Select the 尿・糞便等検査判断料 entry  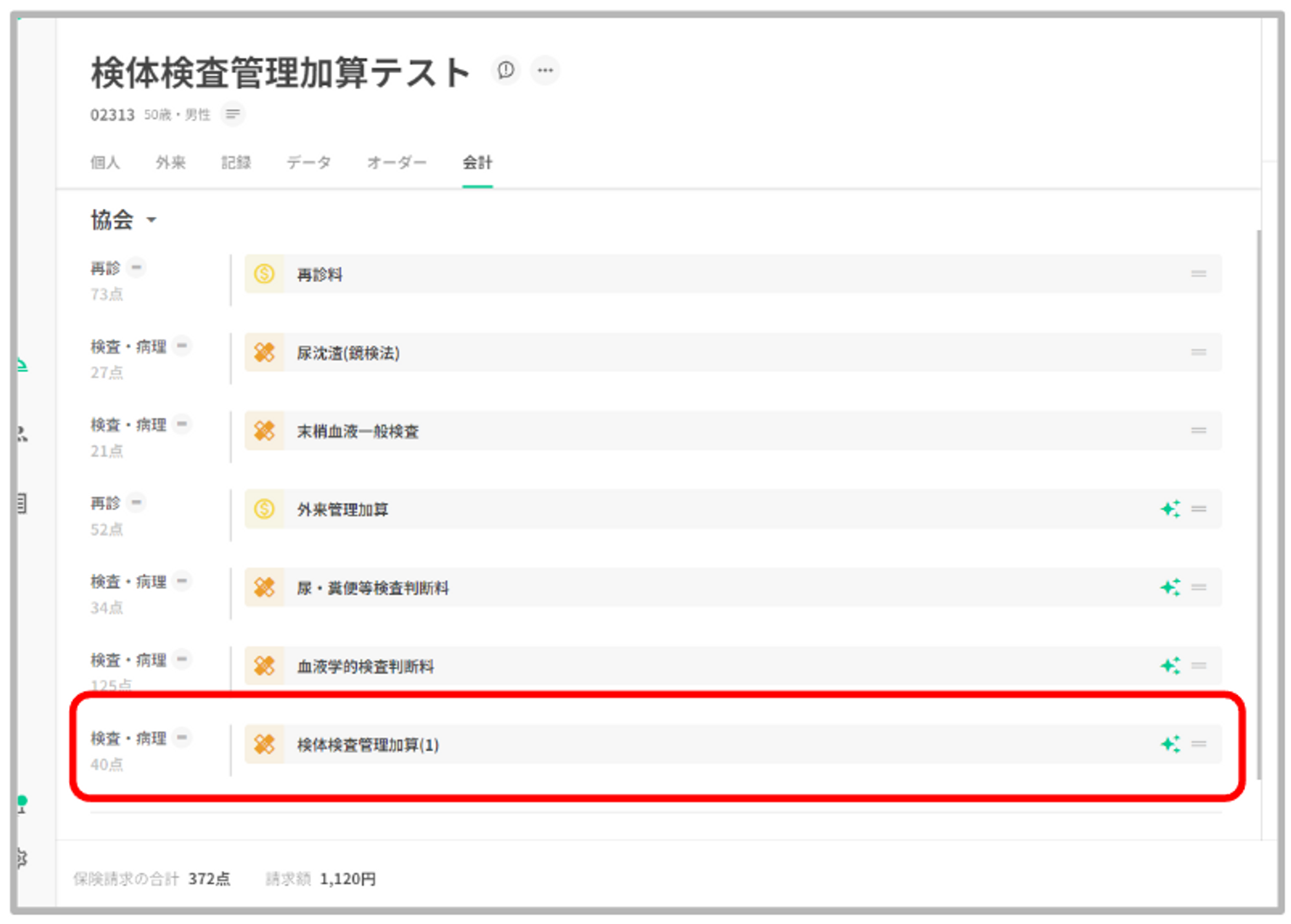pyautogui.click(x=372, y=588)
